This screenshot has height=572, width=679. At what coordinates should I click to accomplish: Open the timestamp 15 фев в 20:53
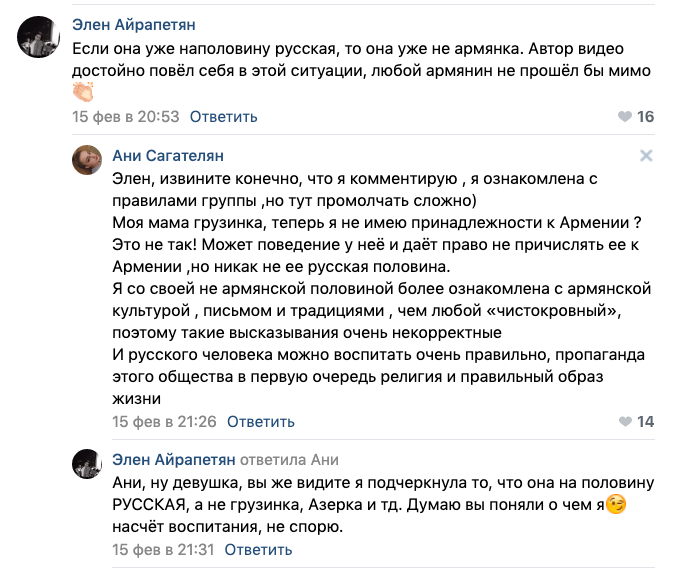[126, 117]
